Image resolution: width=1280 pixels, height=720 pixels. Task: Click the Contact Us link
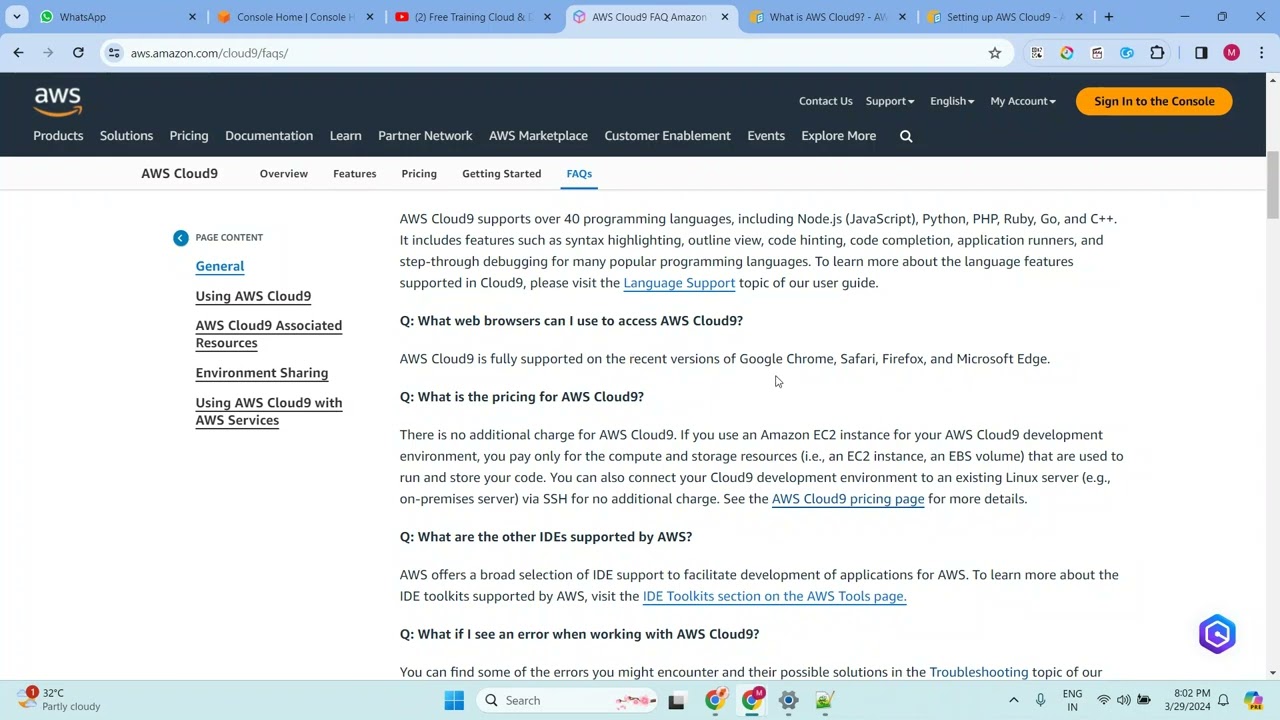(x=826, y=101)
